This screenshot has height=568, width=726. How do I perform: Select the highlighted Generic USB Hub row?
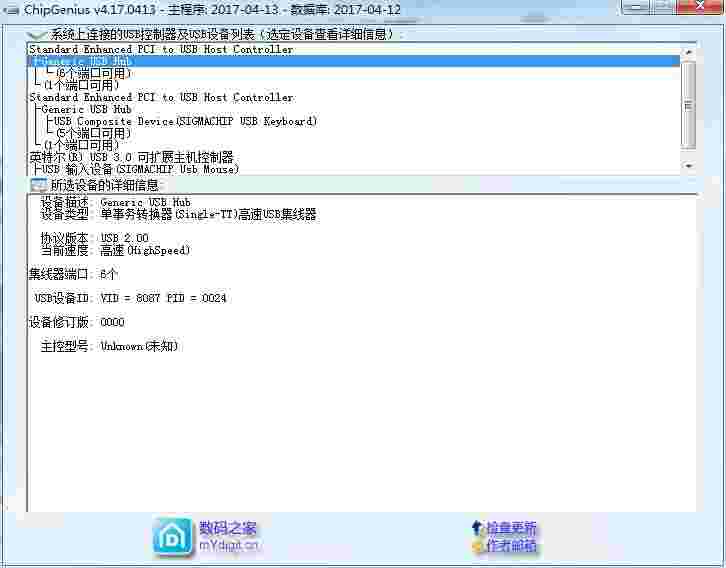(353, 61)
